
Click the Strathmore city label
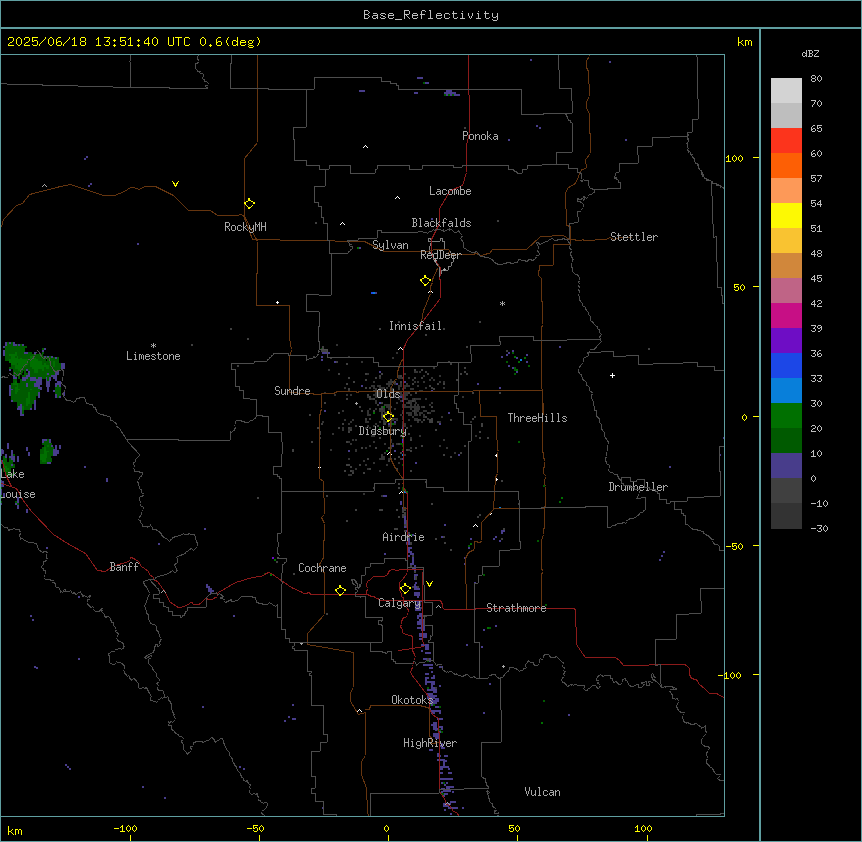click(516, 608)
